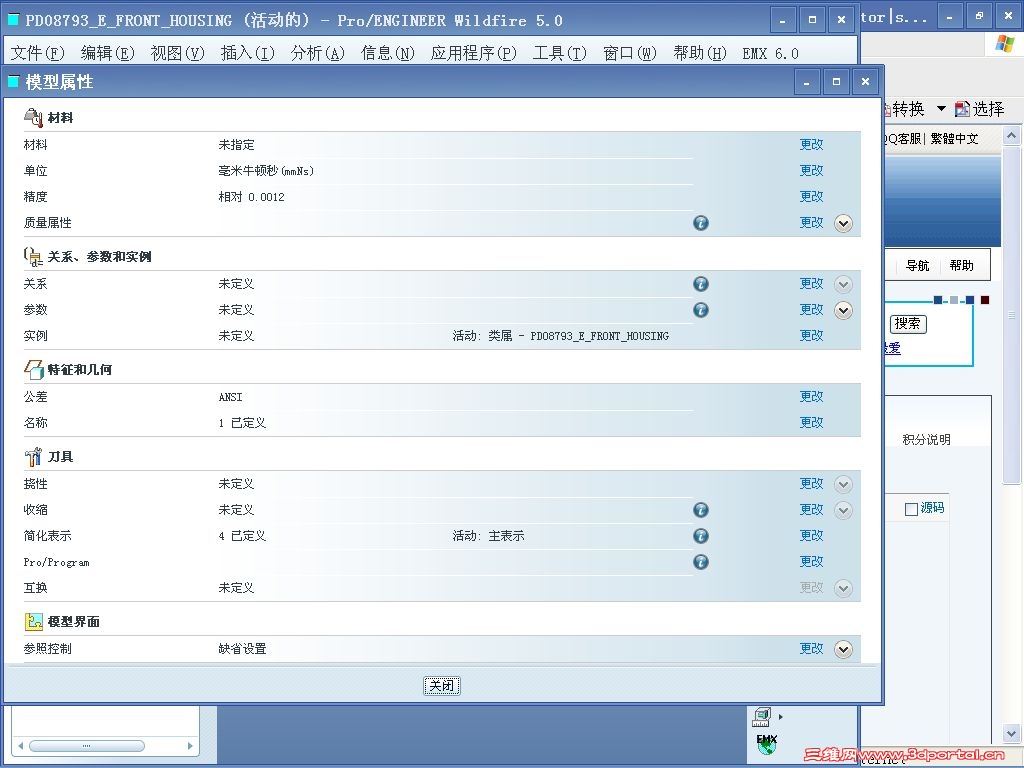This screenshot has width=1024, height=768.
Task: Click the 帮助 tab in background window
Action: [961, 266]
